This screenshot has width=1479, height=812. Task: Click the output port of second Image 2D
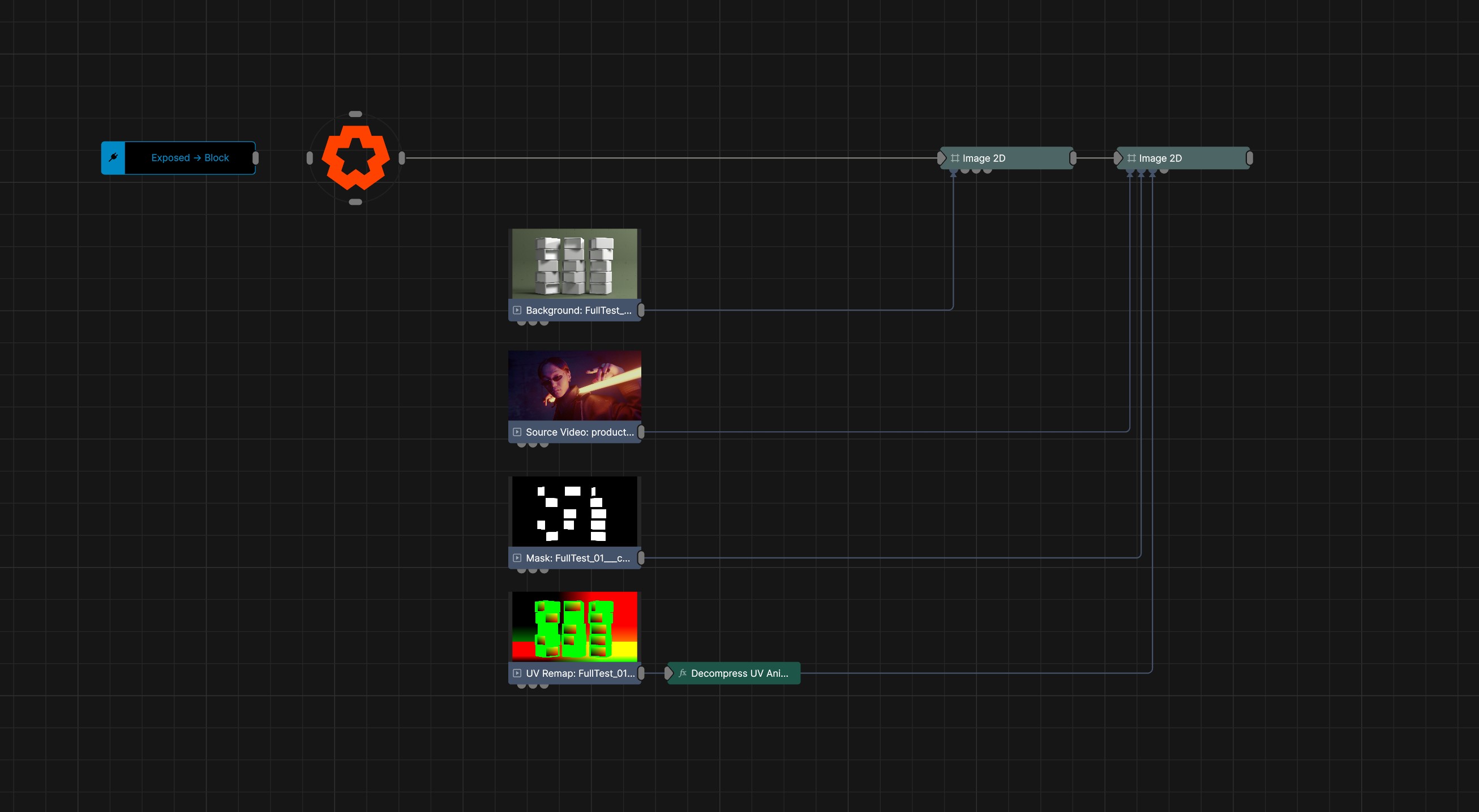1249,158
